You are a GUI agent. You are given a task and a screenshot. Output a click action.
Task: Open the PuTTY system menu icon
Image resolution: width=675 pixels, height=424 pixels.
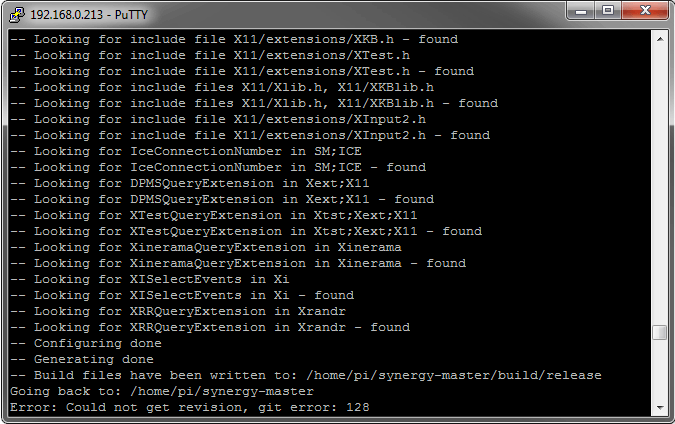15,13
